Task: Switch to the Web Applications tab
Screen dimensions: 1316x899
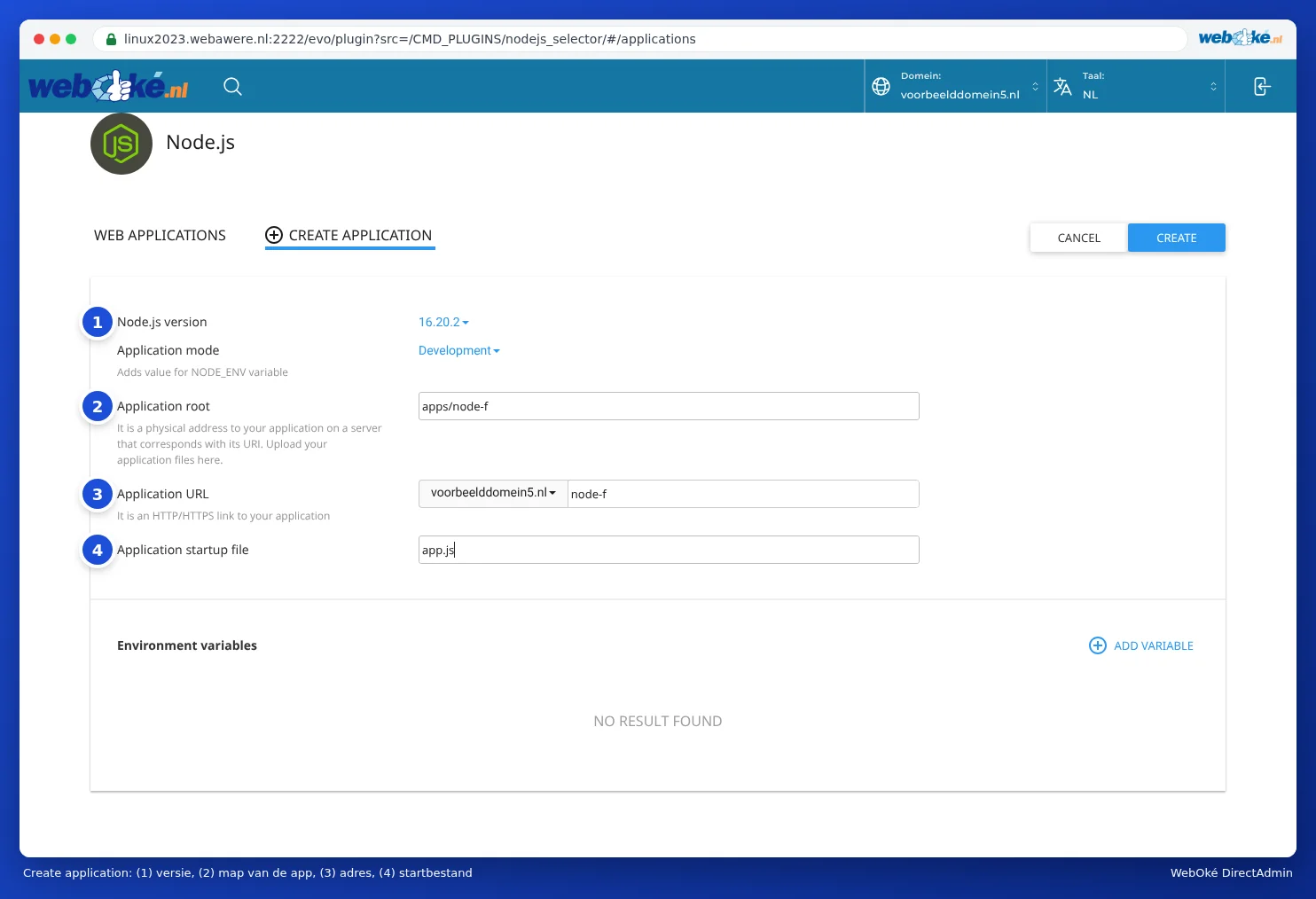Action: click(160, 235)
